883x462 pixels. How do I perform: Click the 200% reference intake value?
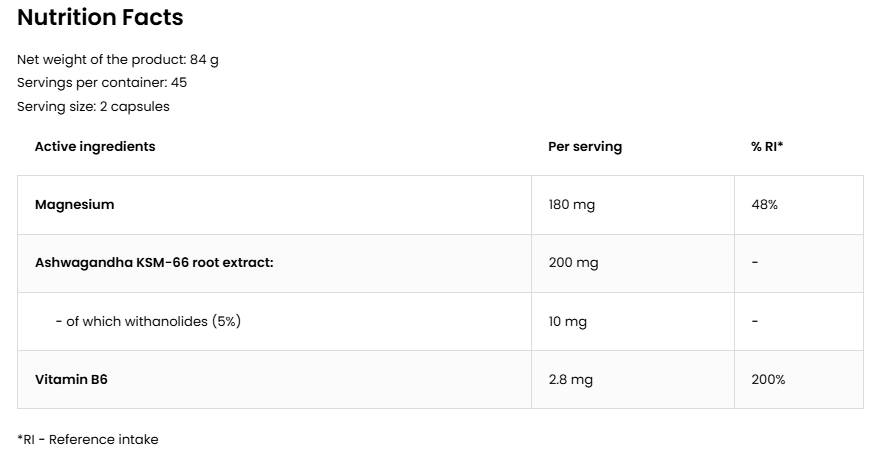pos(768,379)
